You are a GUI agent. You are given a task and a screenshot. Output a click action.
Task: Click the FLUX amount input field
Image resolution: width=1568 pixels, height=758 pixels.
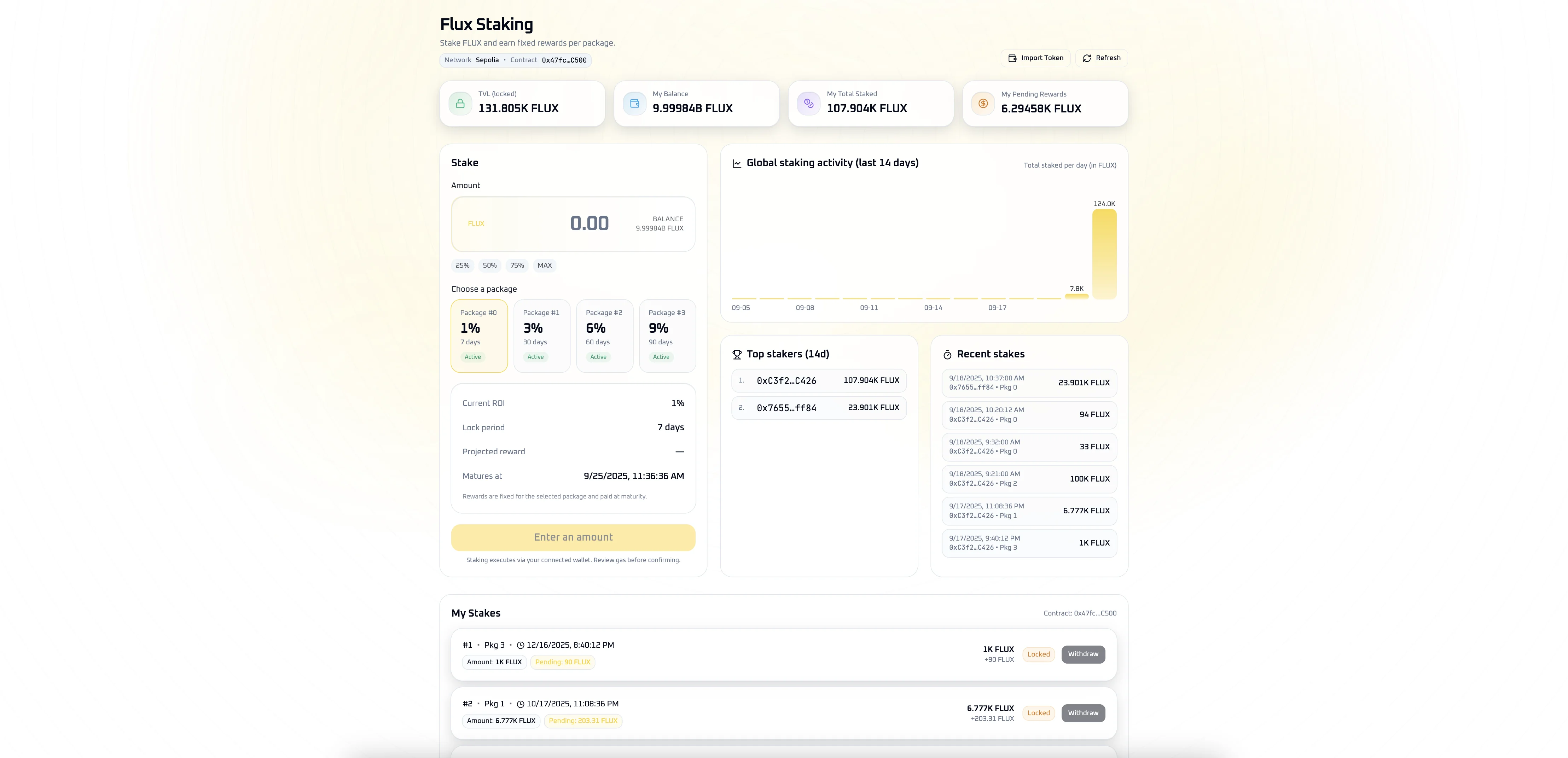coord(572,224)
